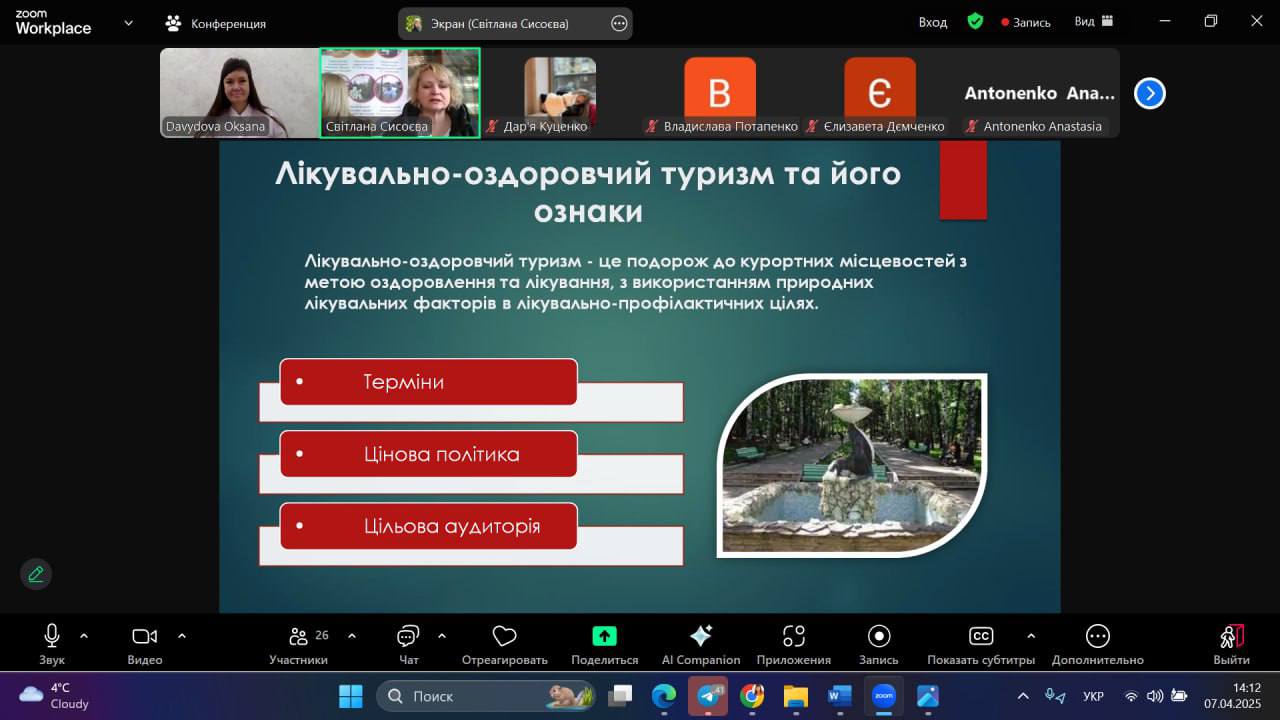This screenshot has height=720, width=1280.
Task: Open the Zoom Workplace dropdown chevron
Action: tap(128, 22)
